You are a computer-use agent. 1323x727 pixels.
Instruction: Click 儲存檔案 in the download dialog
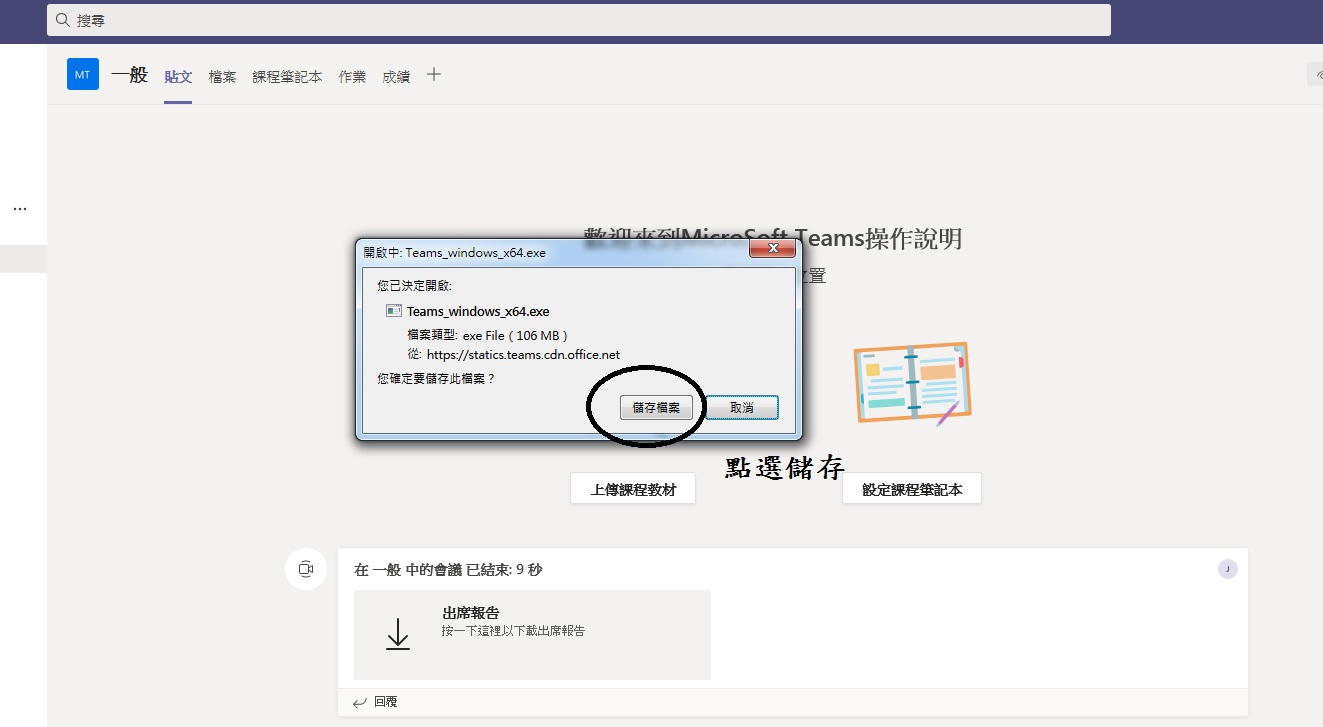point(656,408)
